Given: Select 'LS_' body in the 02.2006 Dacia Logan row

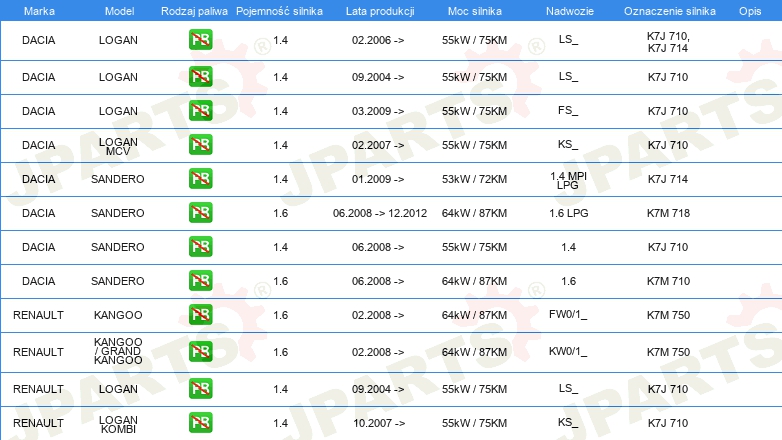Looking at the screenshot, I should (x=568, y=39).
